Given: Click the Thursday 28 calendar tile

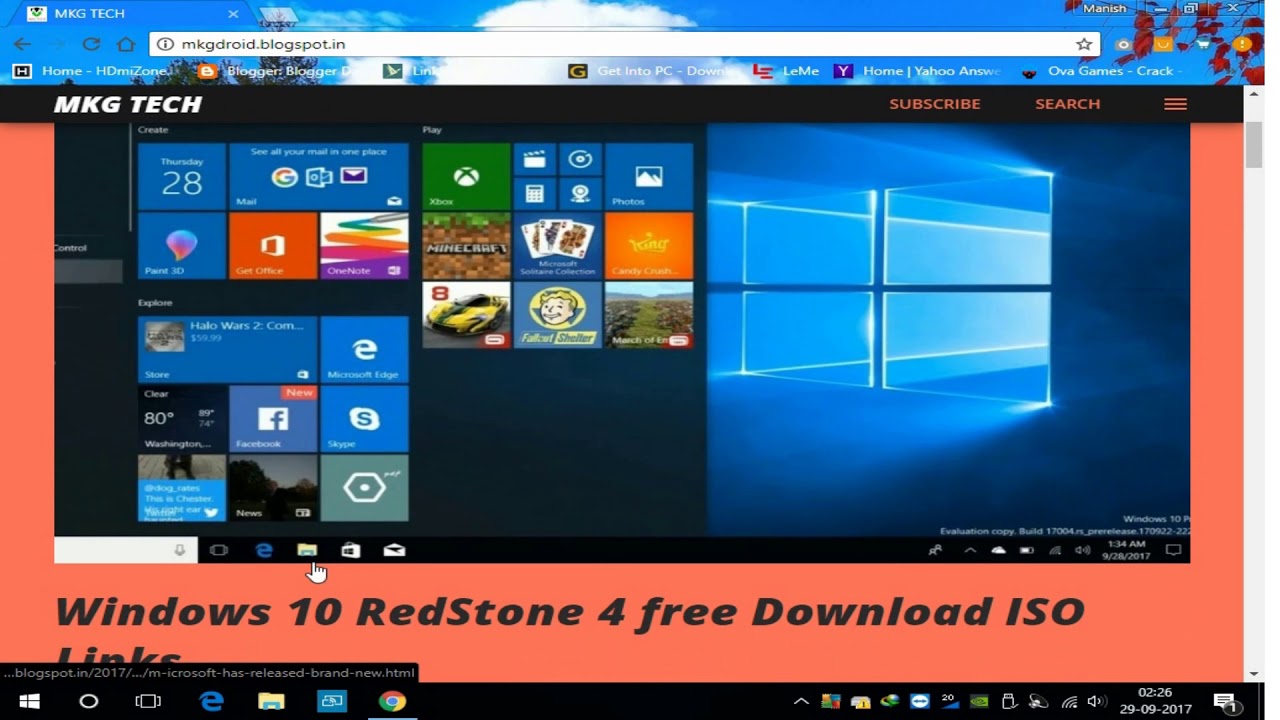Looking at the screenshot, I should click(x=181, y=176).
